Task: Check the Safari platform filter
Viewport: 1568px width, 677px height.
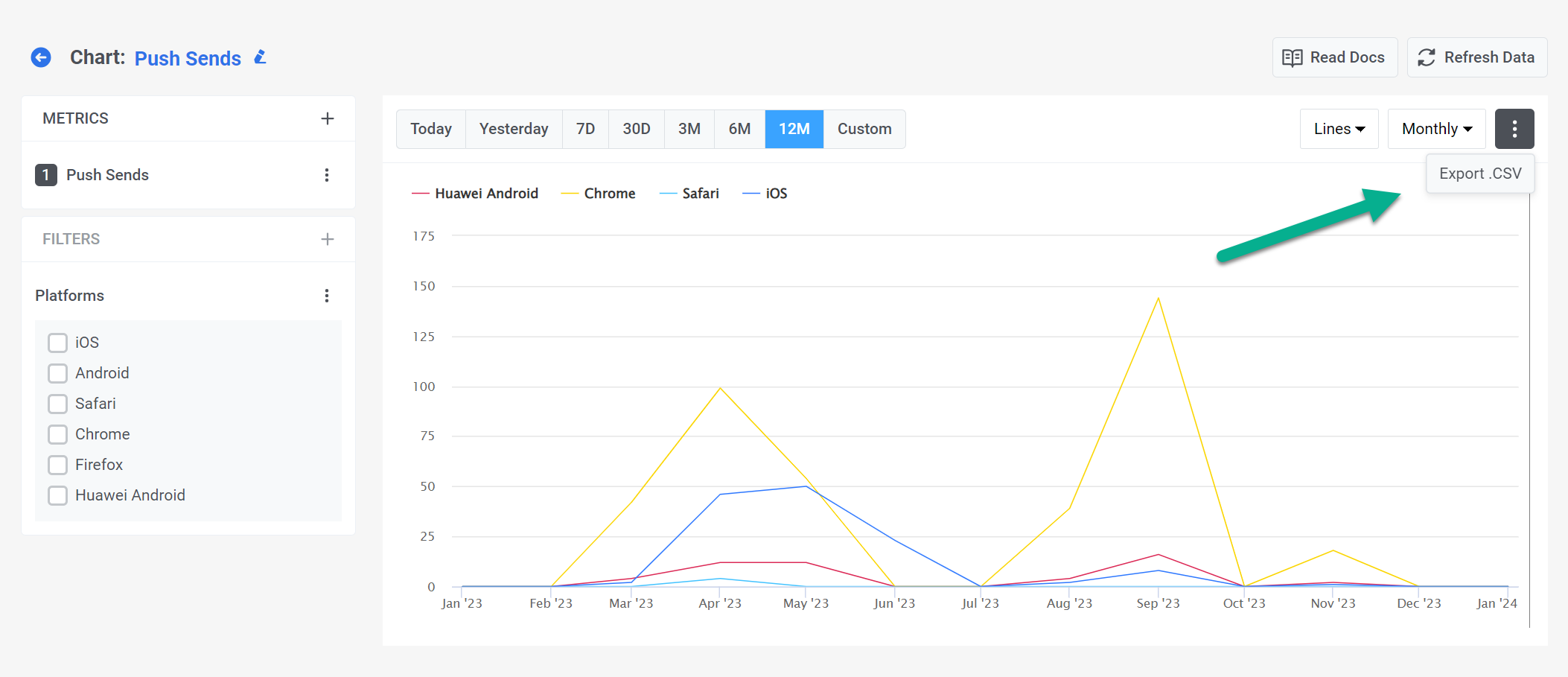Action: point(57,404)
